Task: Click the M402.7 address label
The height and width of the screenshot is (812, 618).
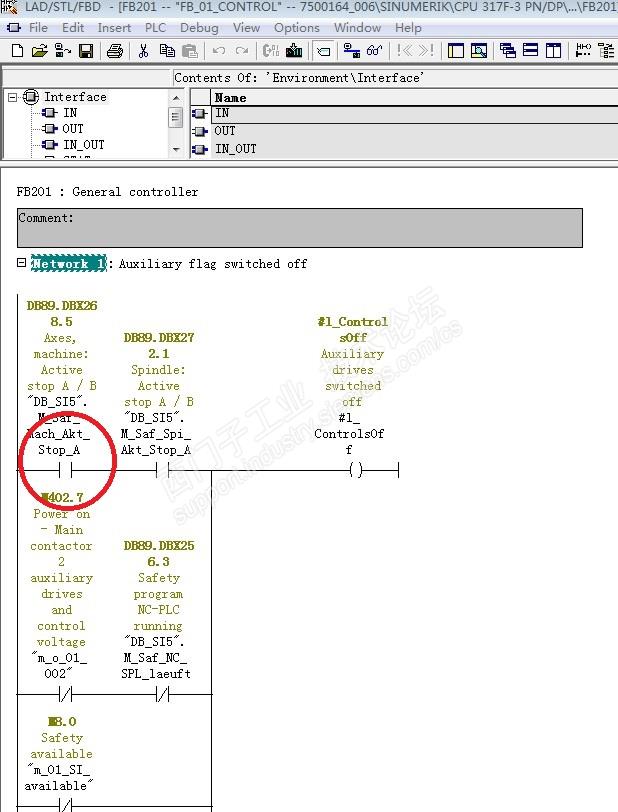Action: pyautogui.click(x=62, y=498)
